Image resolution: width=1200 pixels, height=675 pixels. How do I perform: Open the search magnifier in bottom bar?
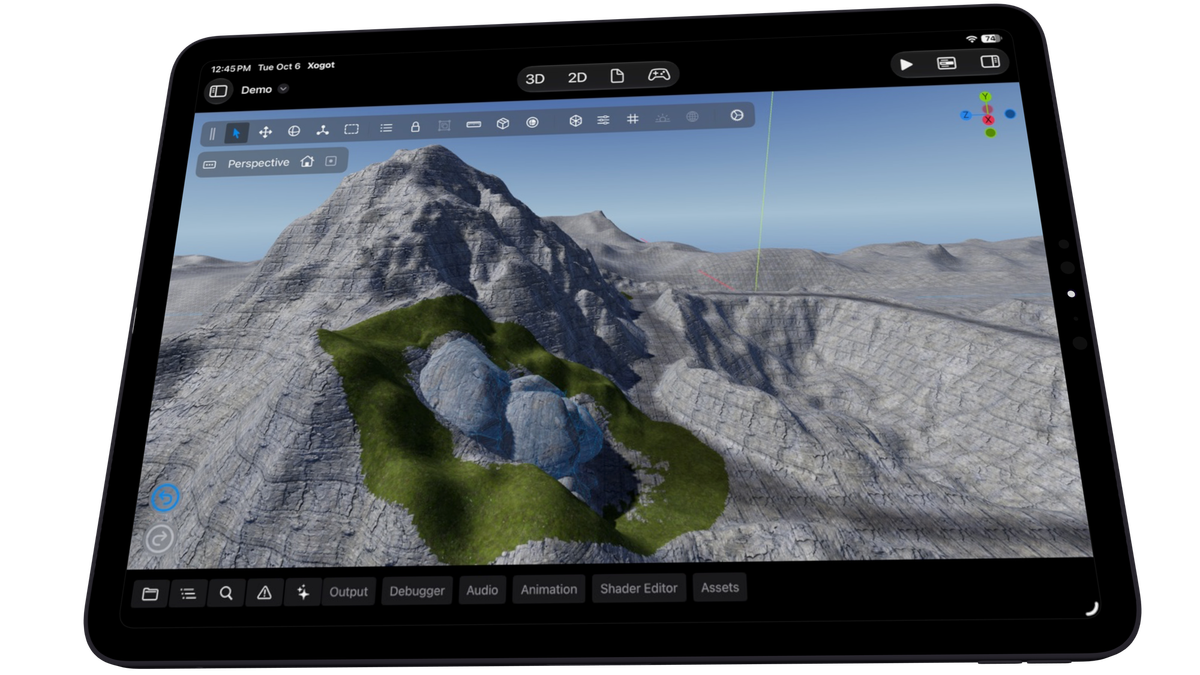pyautogui.click(x=226, y=593)
